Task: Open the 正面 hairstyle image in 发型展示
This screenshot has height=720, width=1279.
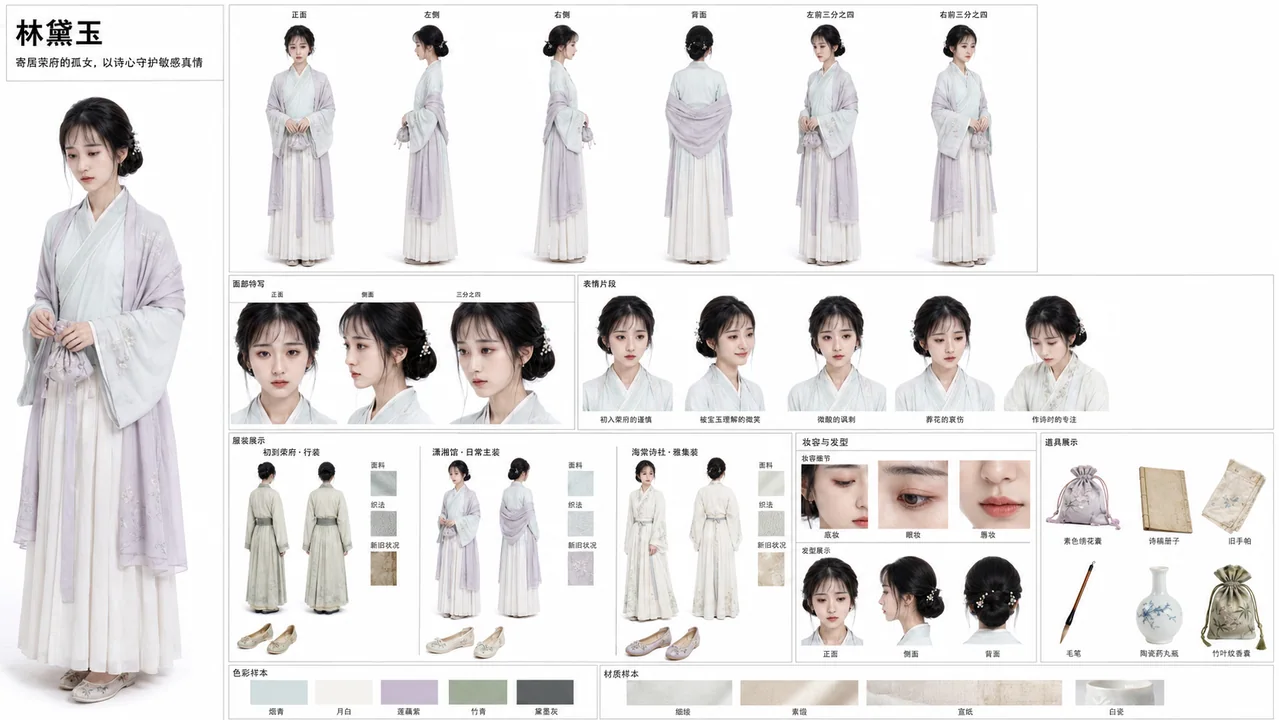Action: [x=830, y=601]
